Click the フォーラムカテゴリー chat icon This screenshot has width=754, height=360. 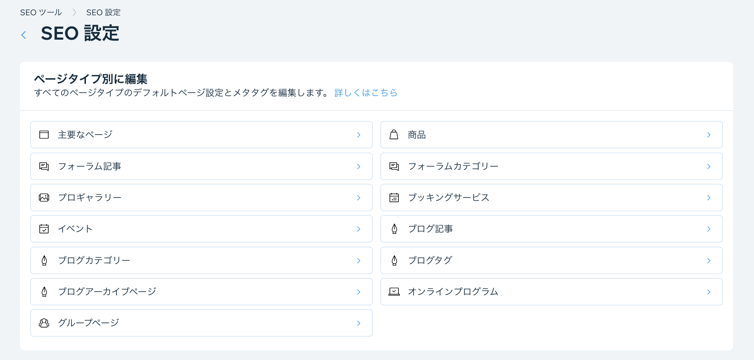point(394,166)
